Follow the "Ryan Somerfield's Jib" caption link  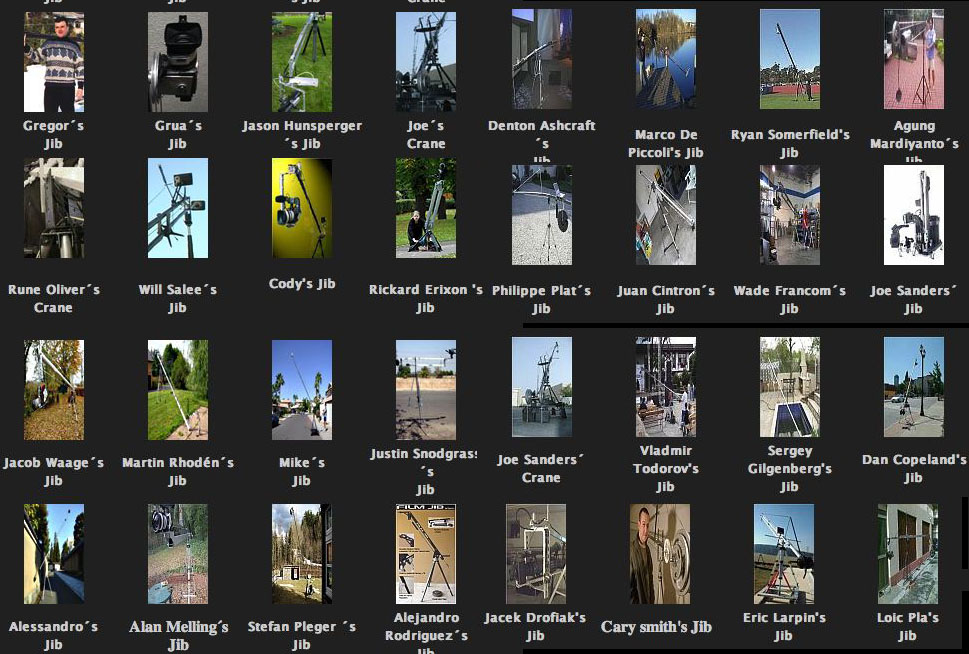coord(790,143)
